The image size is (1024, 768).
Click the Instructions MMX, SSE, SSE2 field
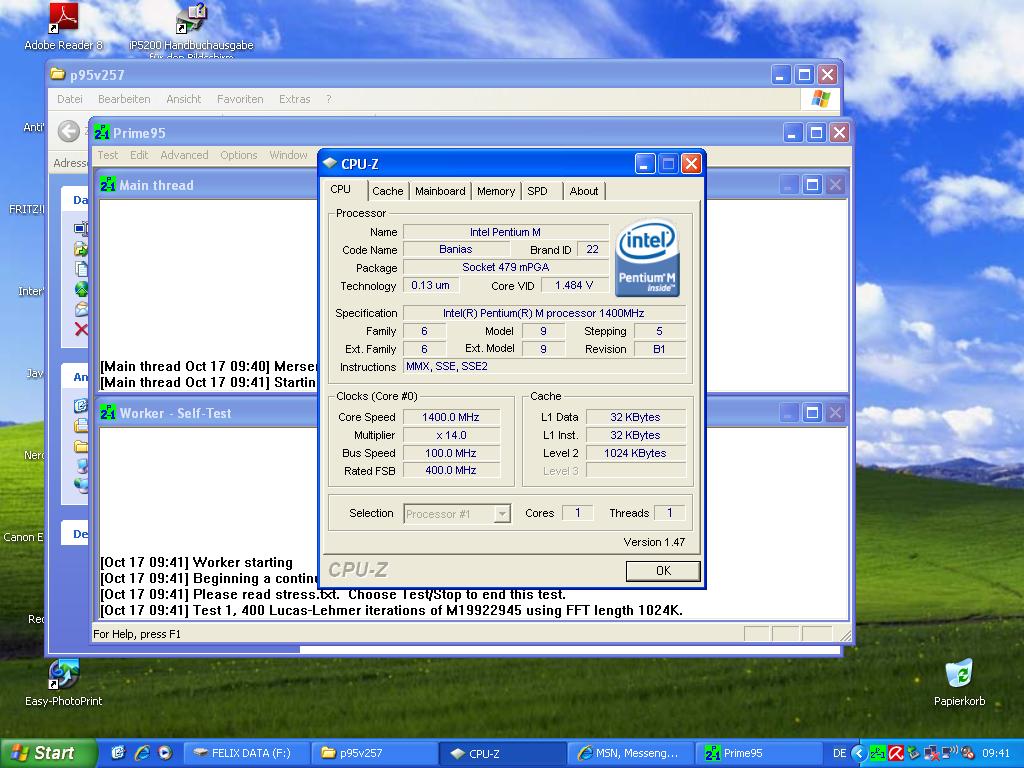pos(544,366)
